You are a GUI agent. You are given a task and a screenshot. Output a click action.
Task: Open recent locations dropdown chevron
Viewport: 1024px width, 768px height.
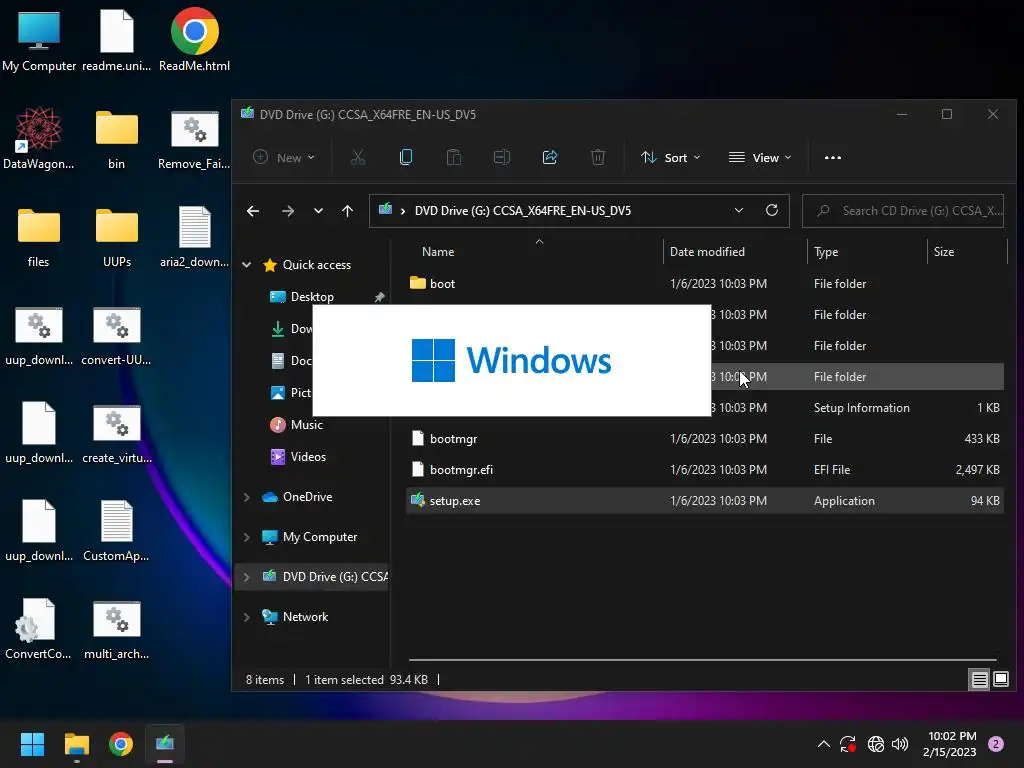tap(318, 211)
